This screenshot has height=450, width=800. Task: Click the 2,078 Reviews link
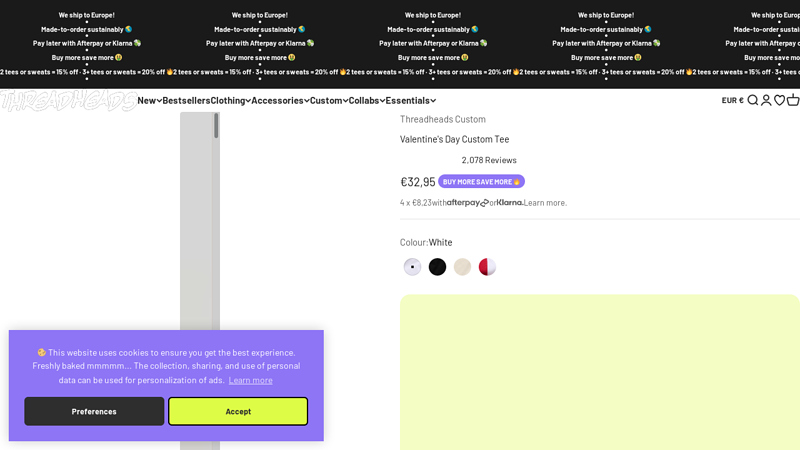(489, 160)
